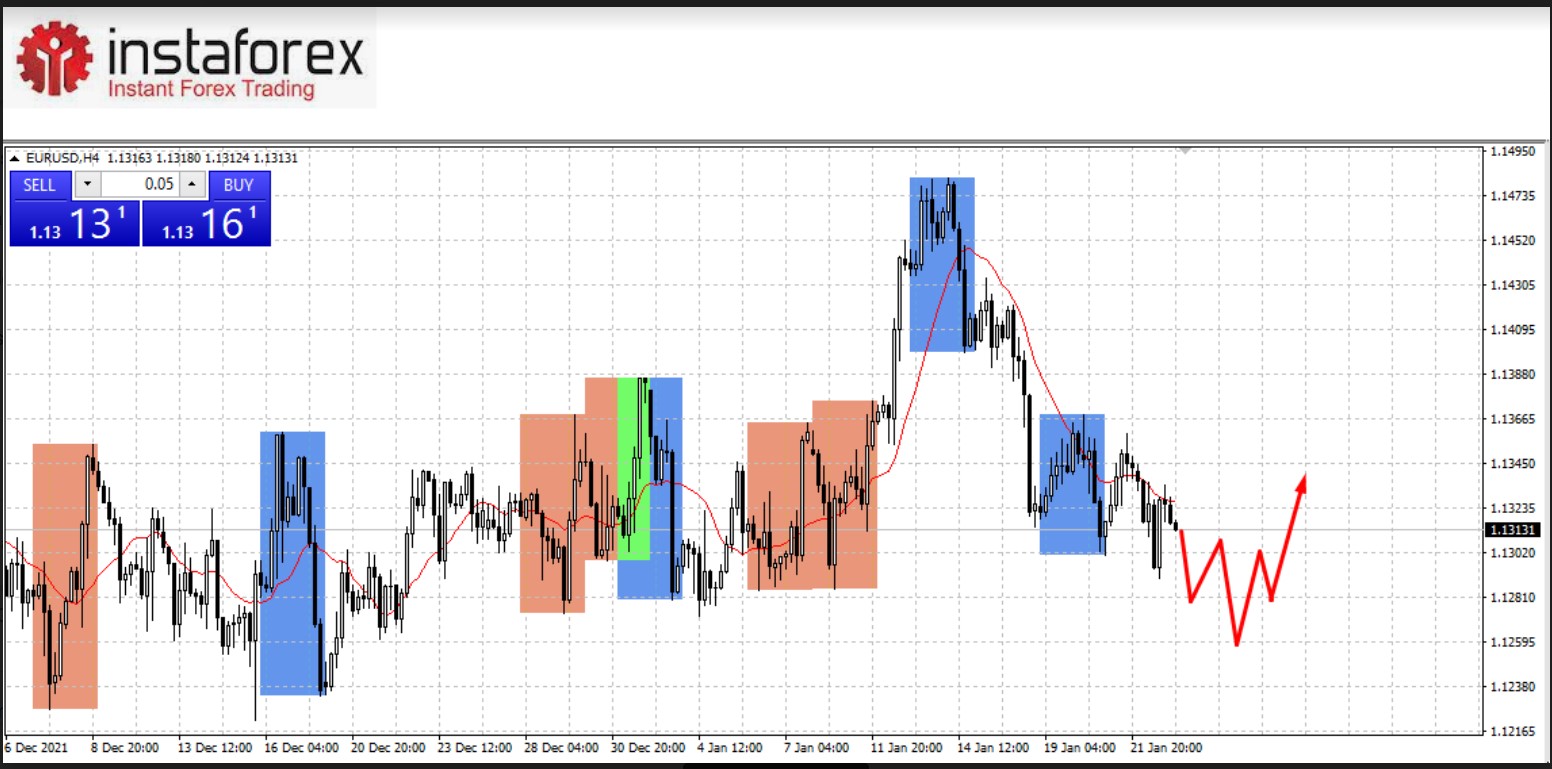
Task: Click the BUY button
Action: [239, 185]
